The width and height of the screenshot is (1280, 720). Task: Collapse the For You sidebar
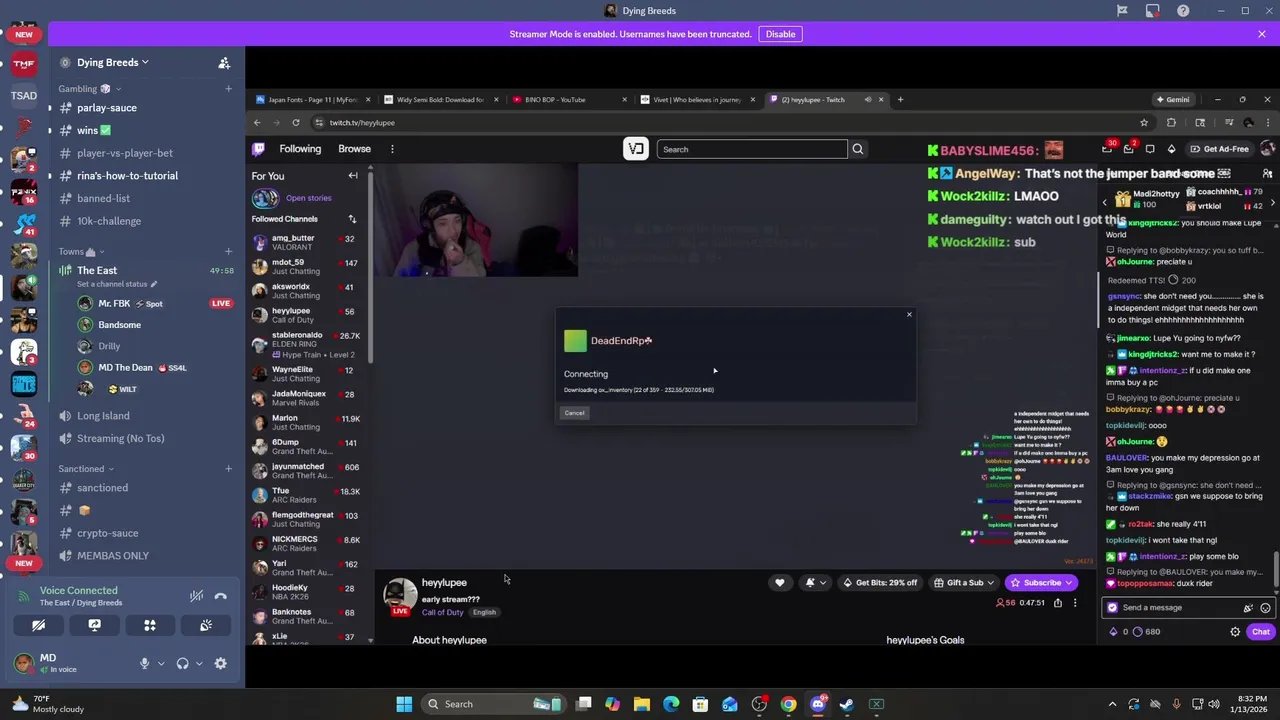(353, 176)
